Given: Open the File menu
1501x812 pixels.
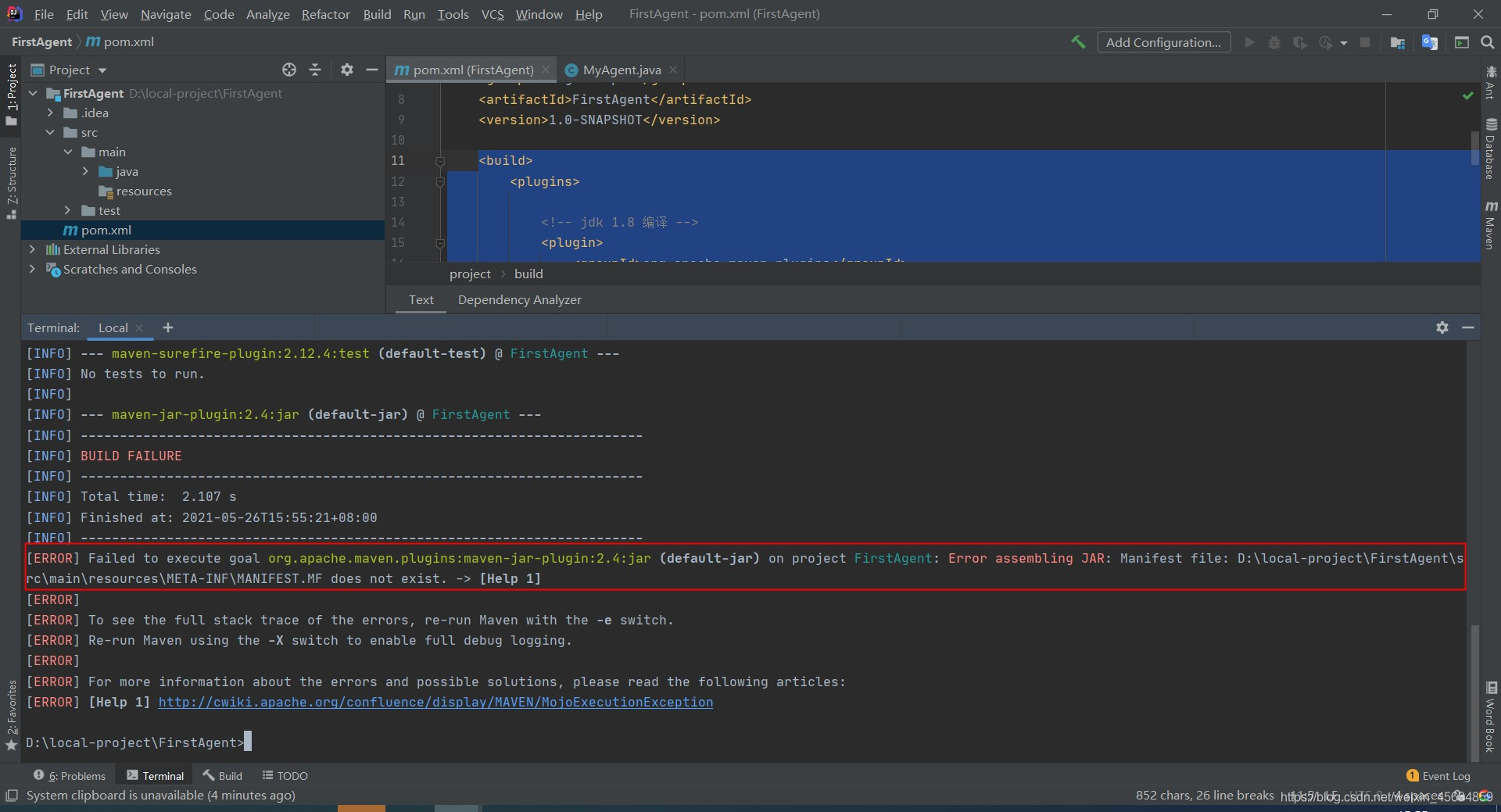Looking at the screenshot, I should click(x=44, y=14).
